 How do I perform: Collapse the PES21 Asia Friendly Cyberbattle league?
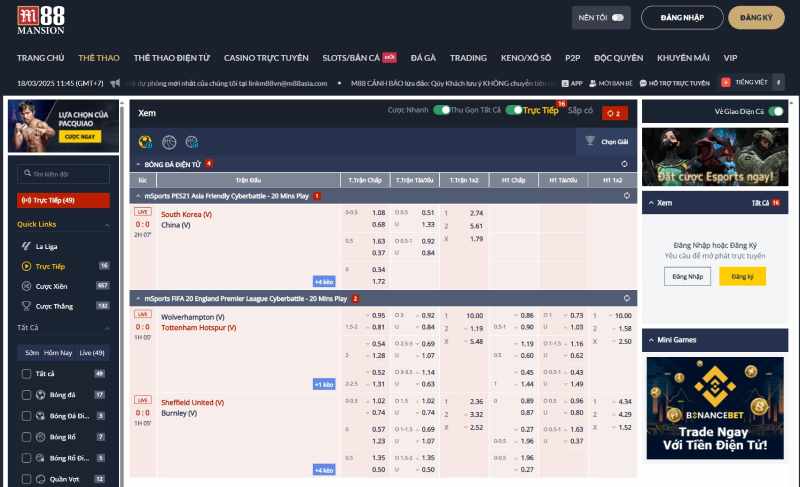coord(138,196)
